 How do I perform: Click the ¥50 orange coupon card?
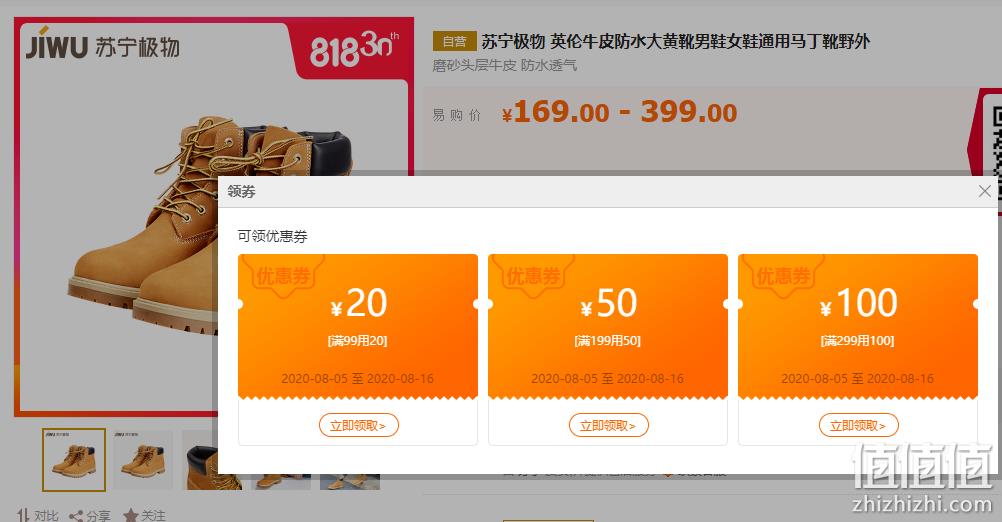[608, 326]
